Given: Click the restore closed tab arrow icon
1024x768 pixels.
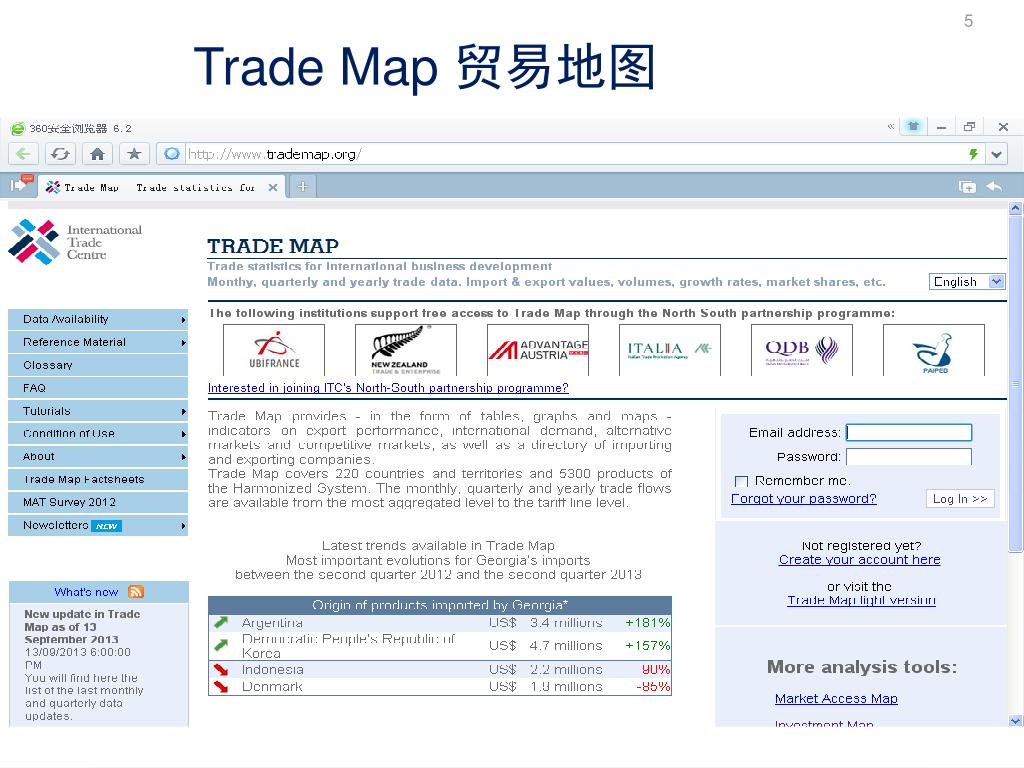Looking at the screenshot, I should (995, 187).
